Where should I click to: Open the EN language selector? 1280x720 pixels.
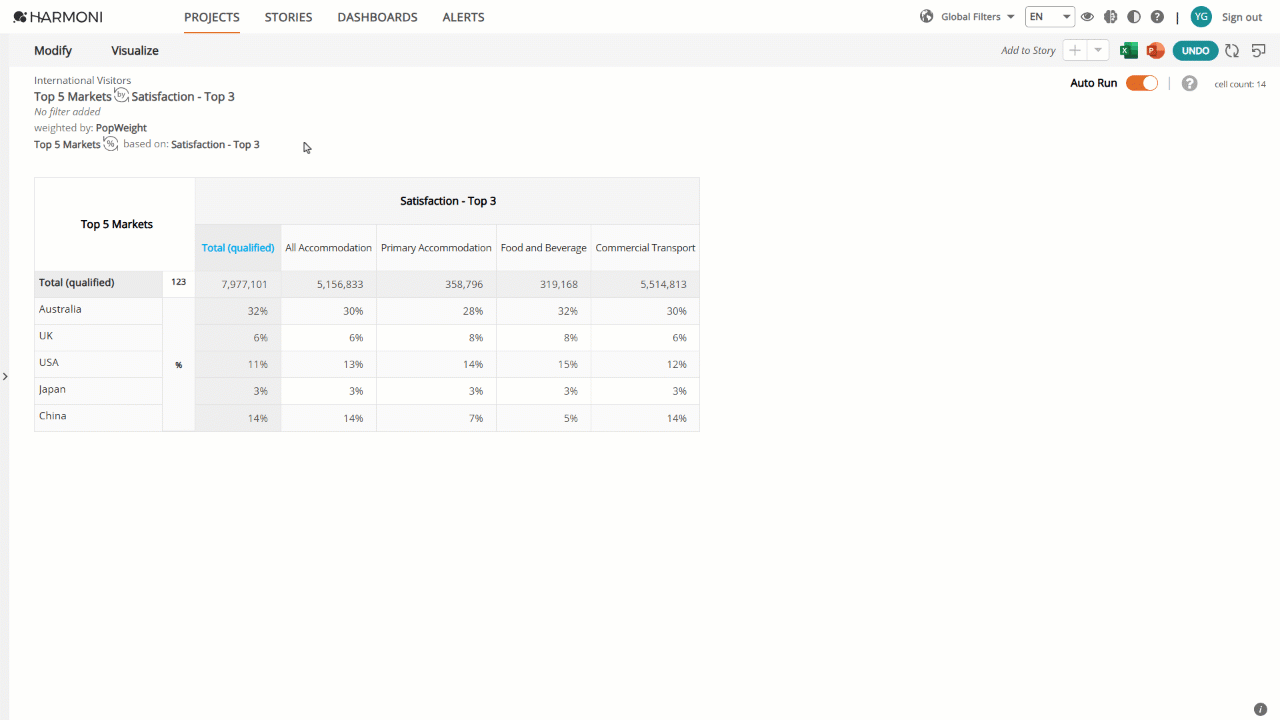(1050, 17)
